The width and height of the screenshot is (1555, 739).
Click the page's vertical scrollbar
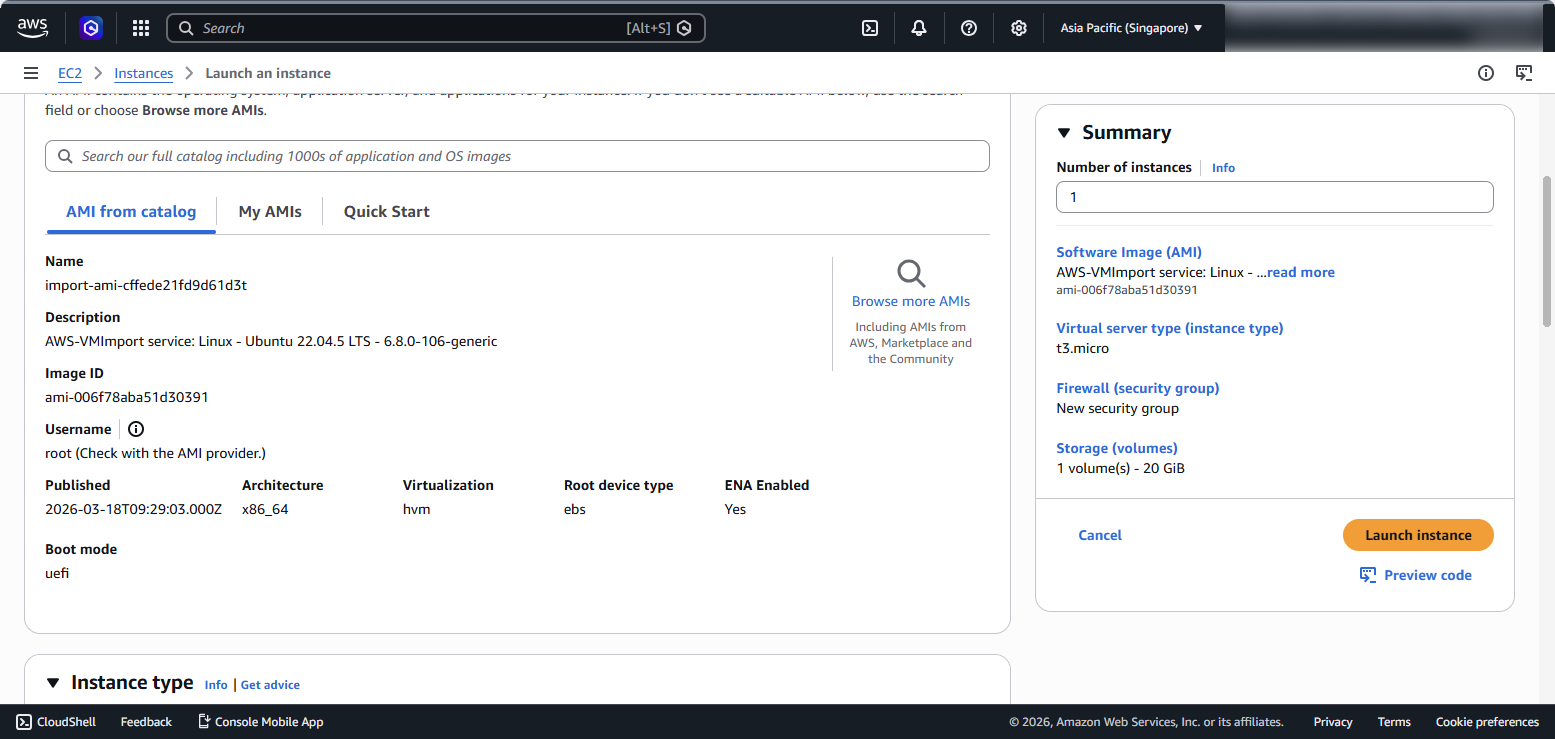click(1547, 252)
